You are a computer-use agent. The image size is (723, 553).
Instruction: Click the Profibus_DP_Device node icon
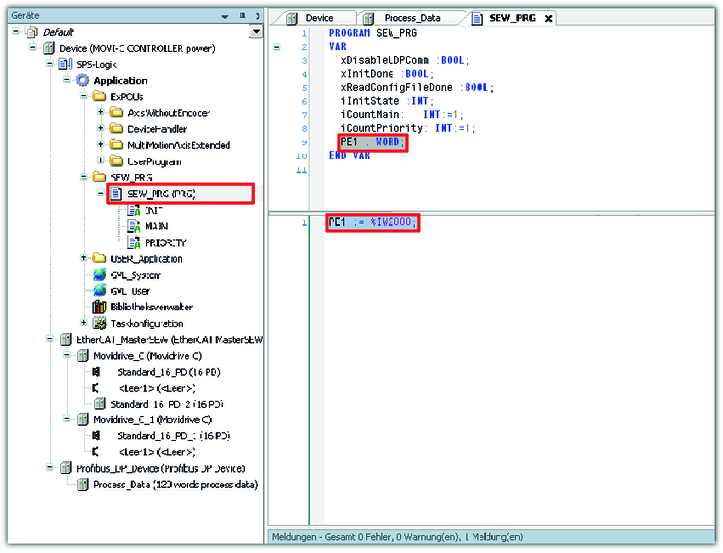(x=68, y=468)
